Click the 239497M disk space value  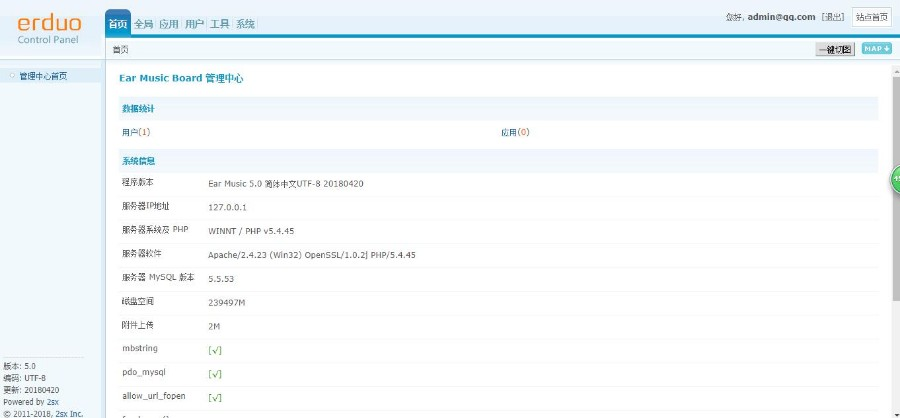tap(227, 303)
